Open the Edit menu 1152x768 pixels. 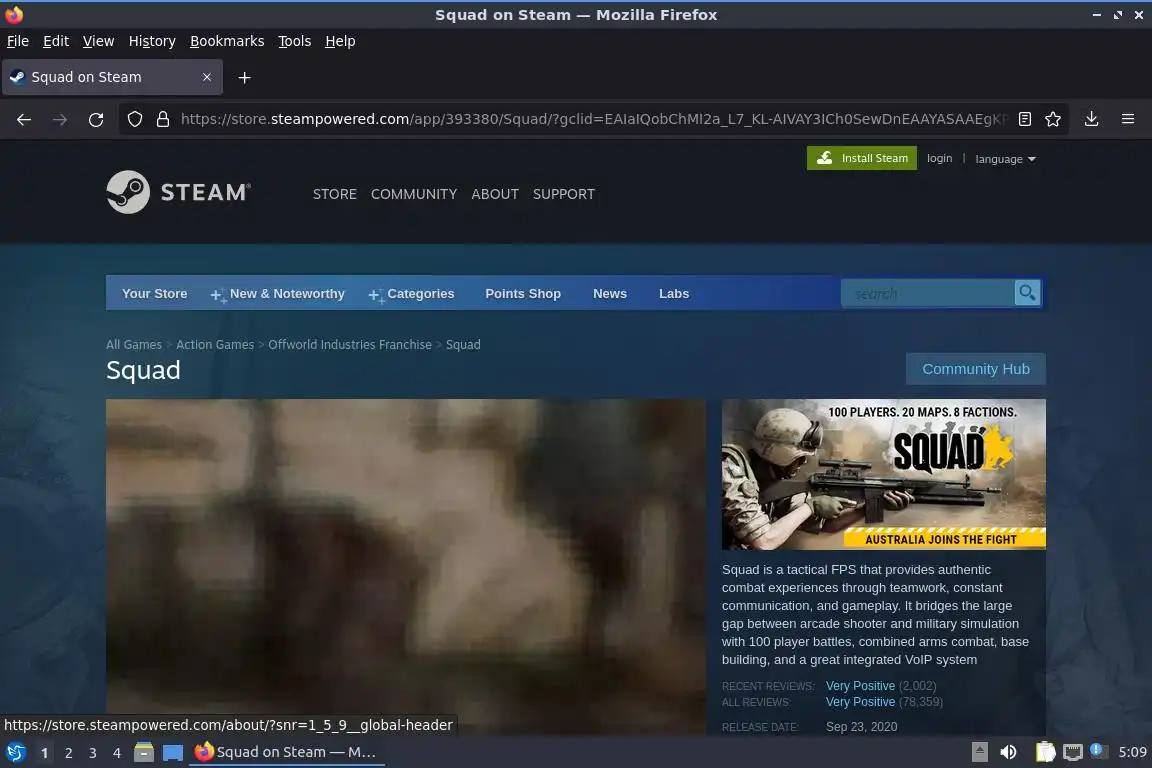click(56, 41)
